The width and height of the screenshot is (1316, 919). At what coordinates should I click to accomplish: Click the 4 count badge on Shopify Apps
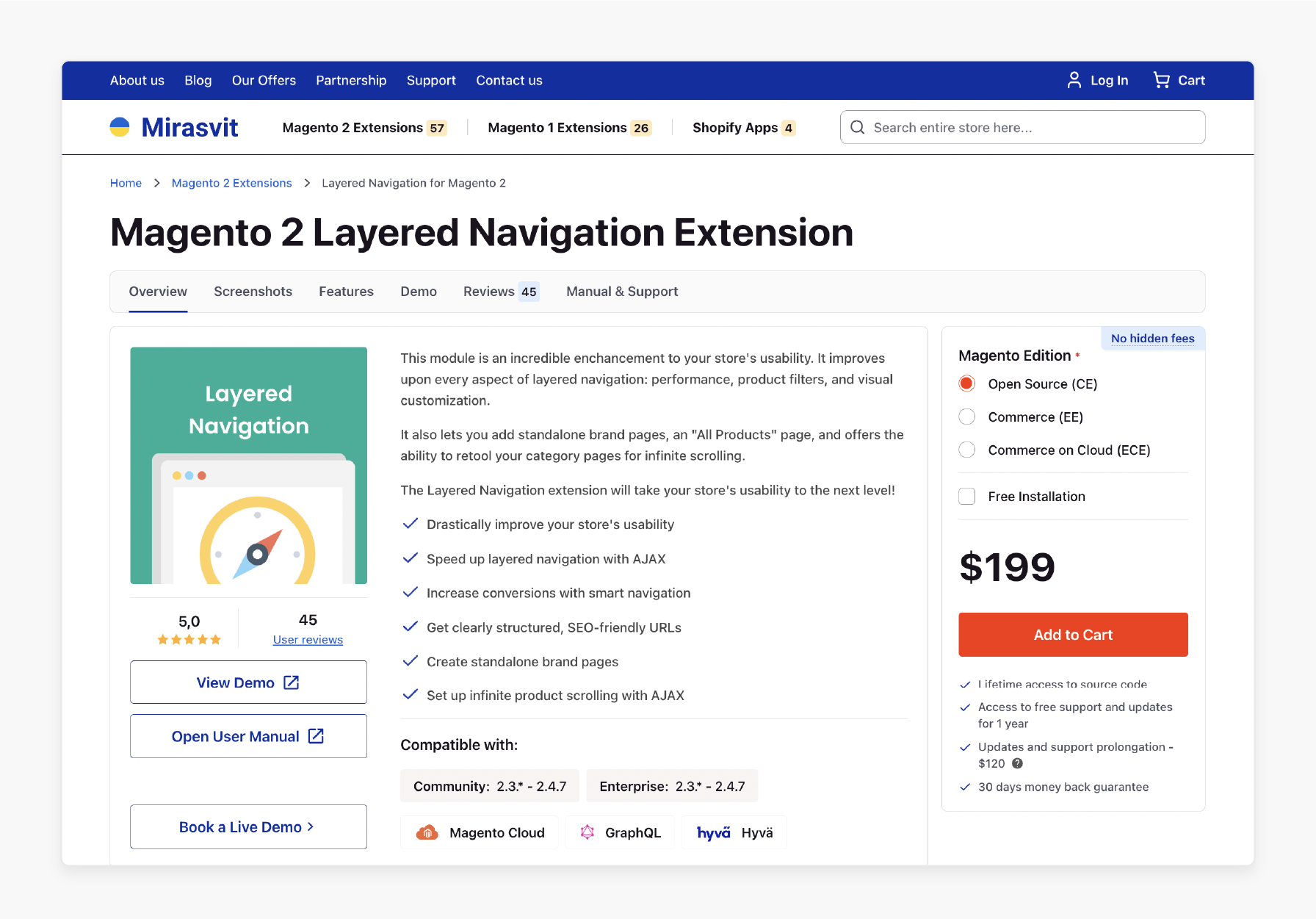(x=788, y=128)
